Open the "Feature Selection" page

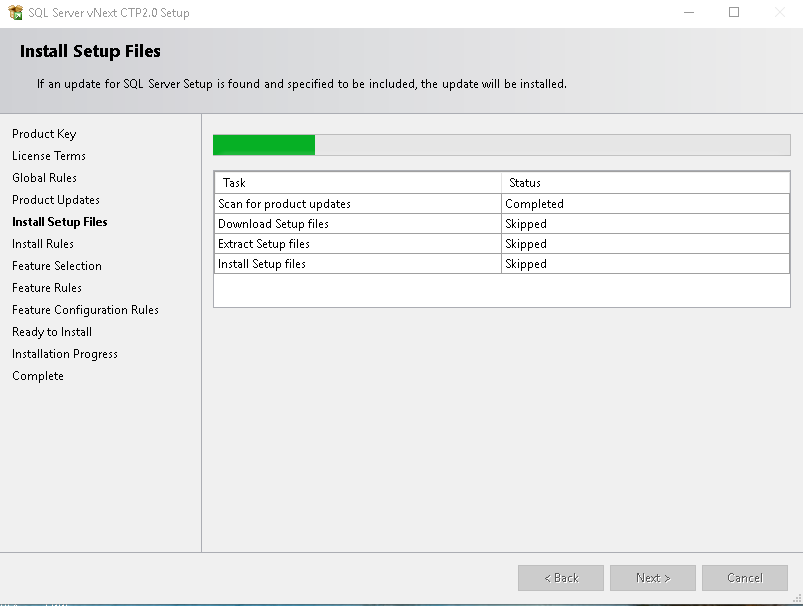[55, 265]
